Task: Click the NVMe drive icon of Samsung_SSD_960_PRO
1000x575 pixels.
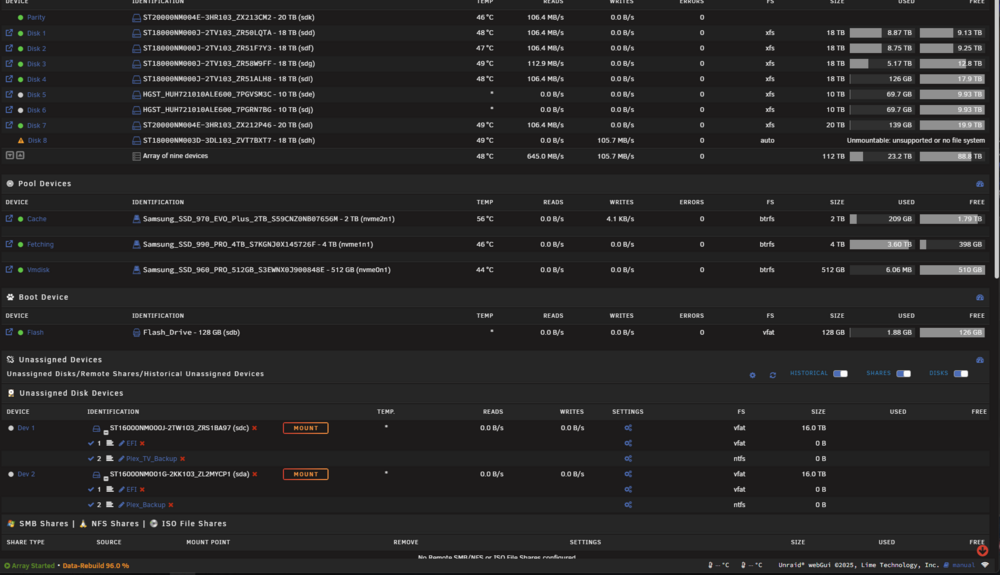Action: (136, 270)
